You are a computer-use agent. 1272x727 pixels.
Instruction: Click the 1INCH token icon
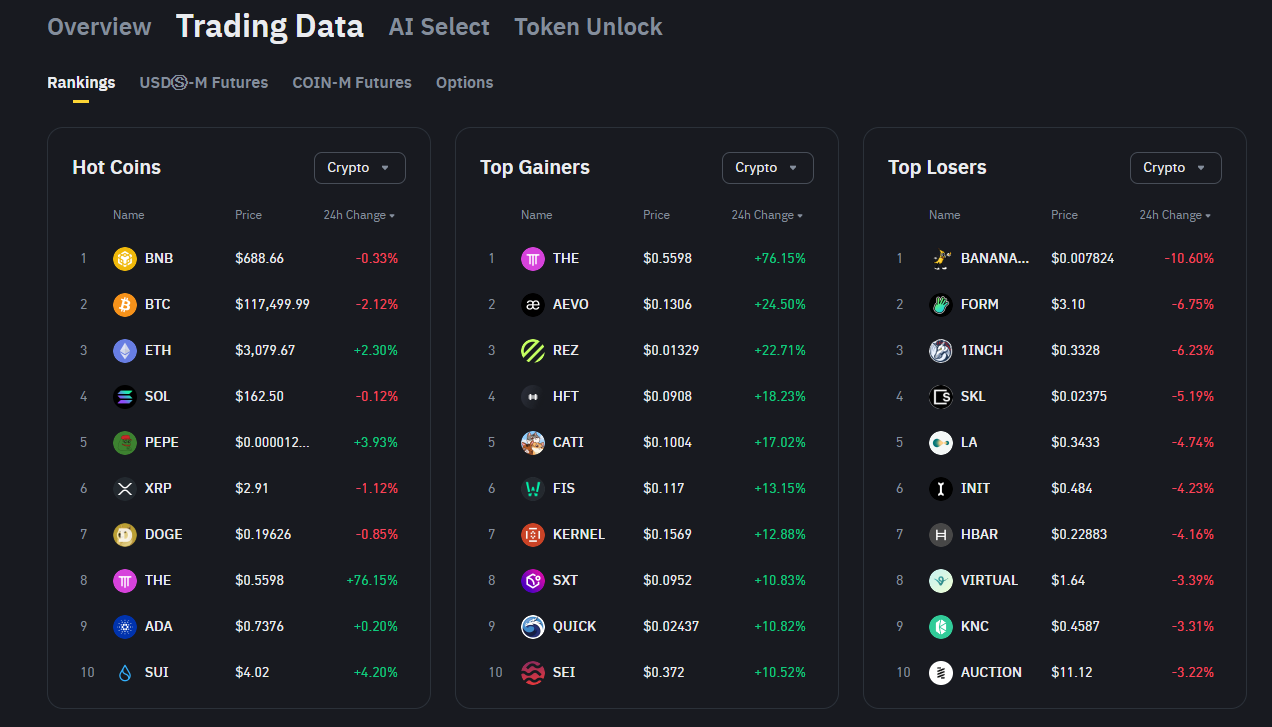(940, 350)
